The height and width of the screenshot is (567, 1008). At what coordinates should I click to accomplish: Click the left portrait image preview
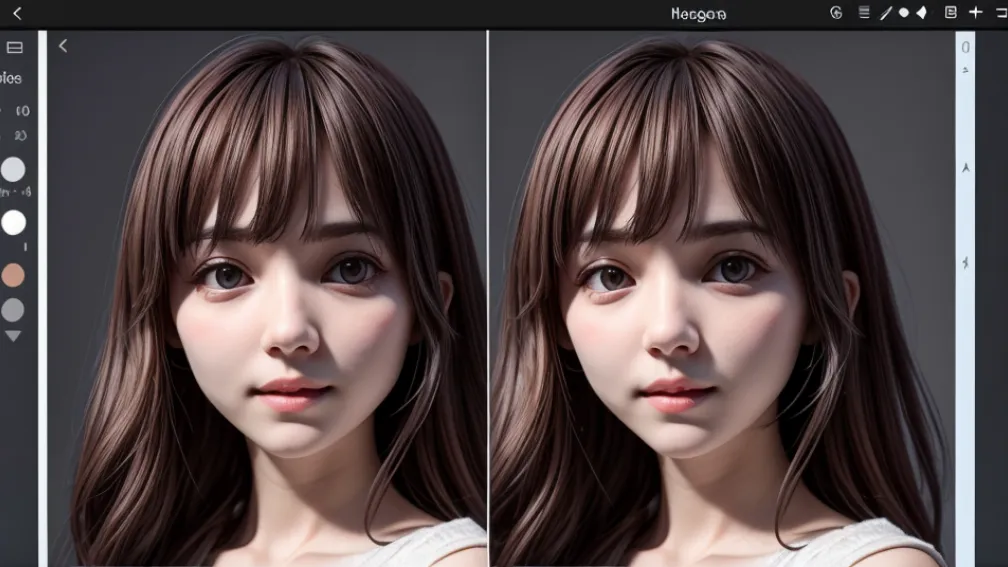pyautogui.click(x=267, y=300)
